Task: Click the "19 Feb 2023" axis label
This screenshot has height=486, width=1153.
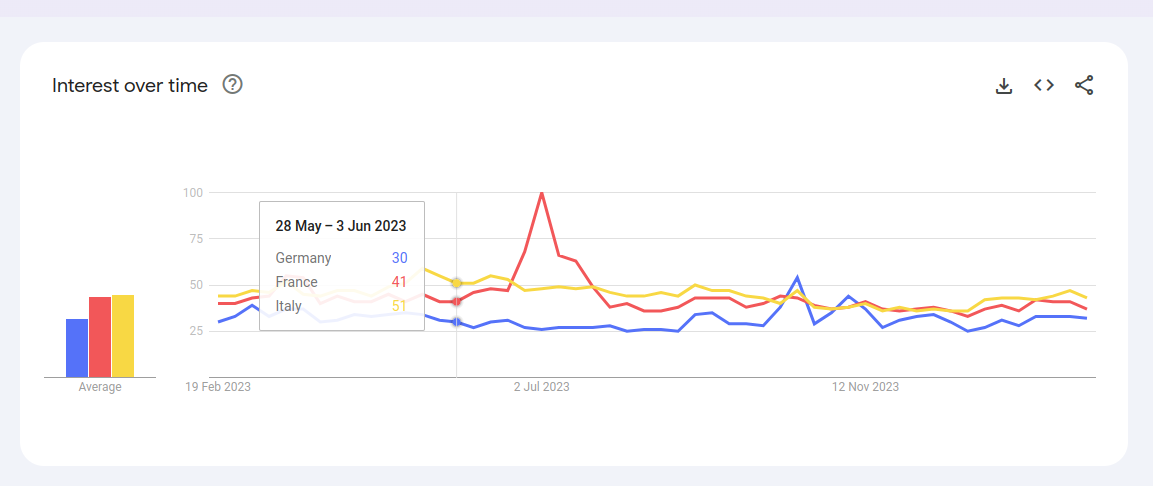Action: click(x=218, y=387)
